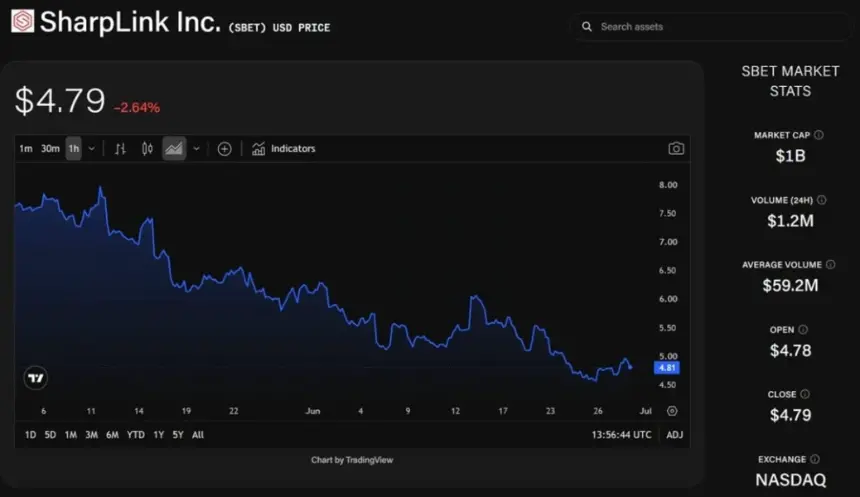This screenshot has width=860, height=497.
Task: Click the Market Cap info icon
Action: pos(819,135)
